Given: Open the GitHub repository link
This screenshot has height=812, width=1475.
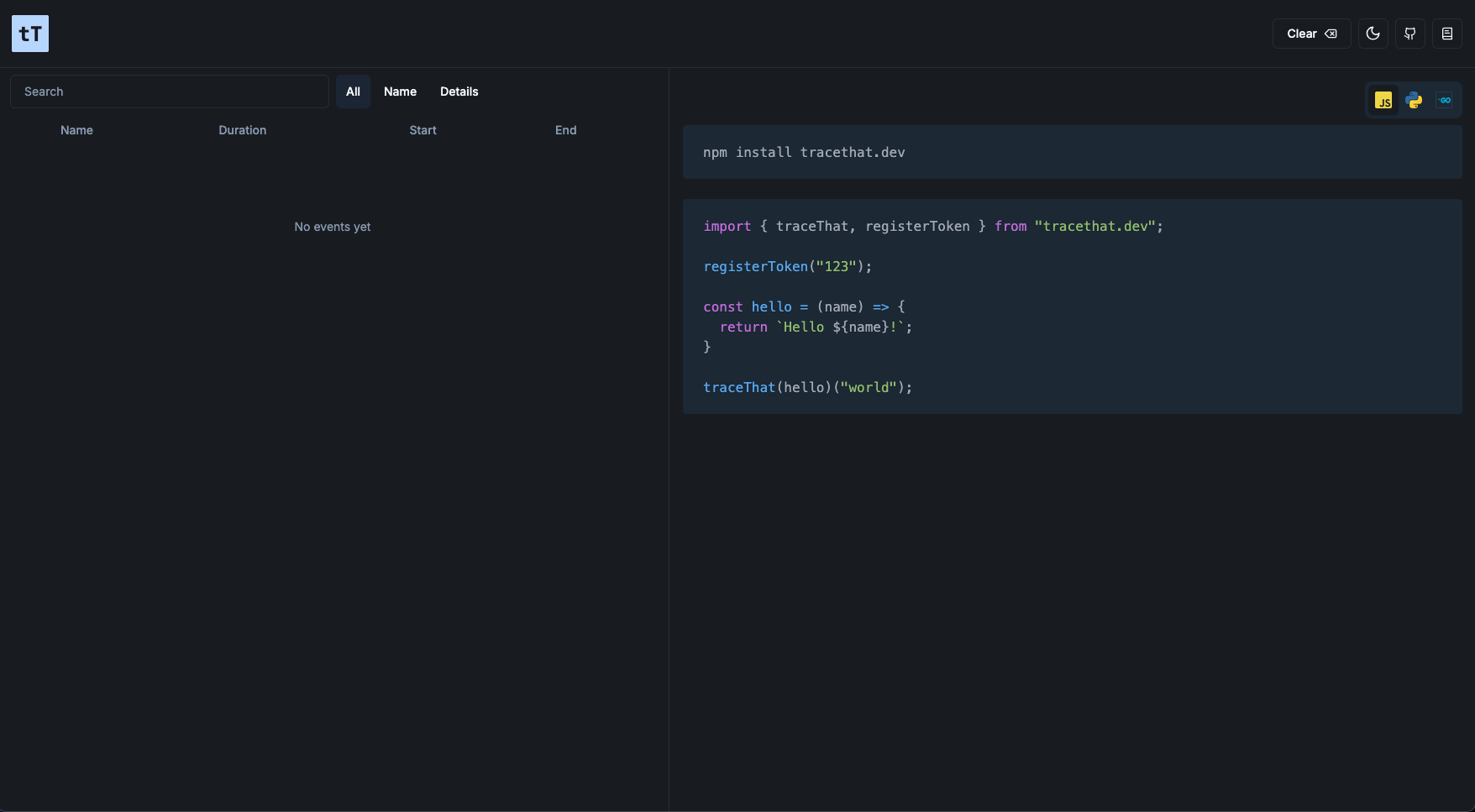Looking at the screenshot, I should pos(1410,34).
